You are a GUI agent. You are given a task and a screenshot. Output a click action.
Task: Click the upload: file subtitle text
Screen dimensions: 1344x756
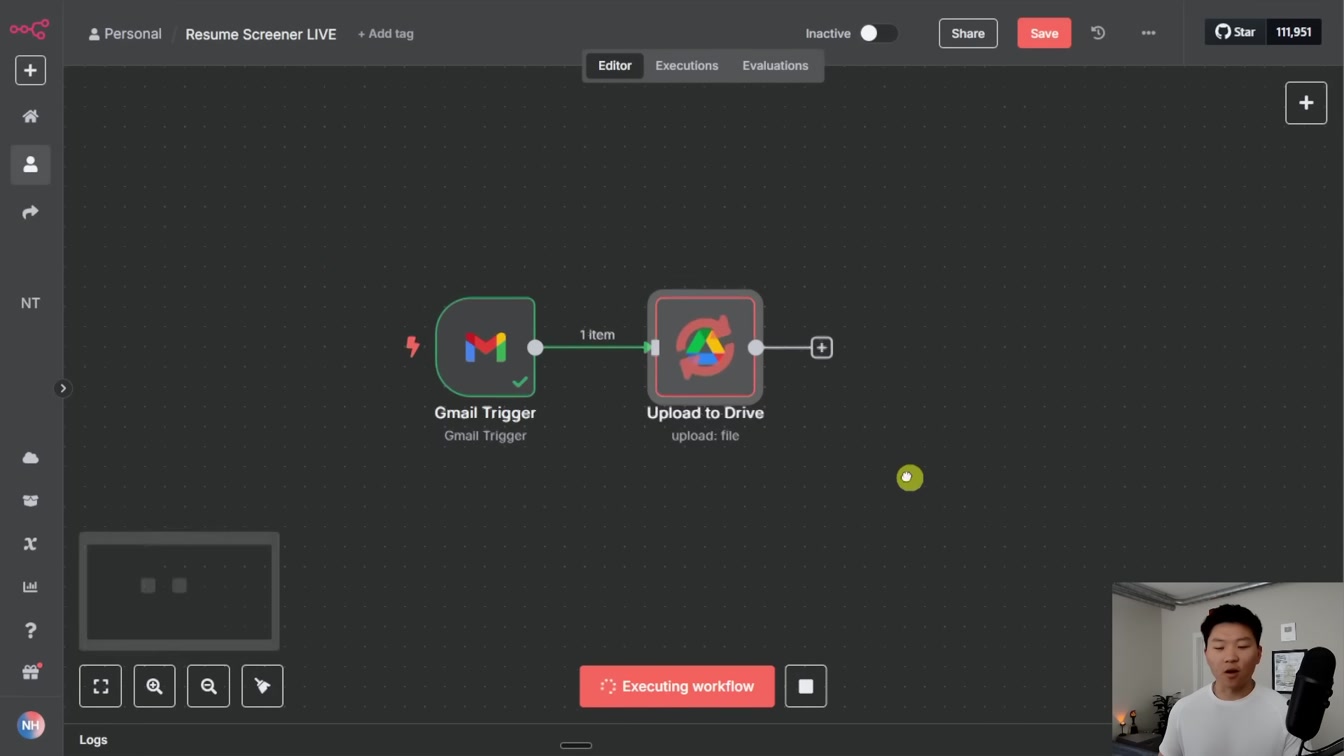click(x=705, y=436)
